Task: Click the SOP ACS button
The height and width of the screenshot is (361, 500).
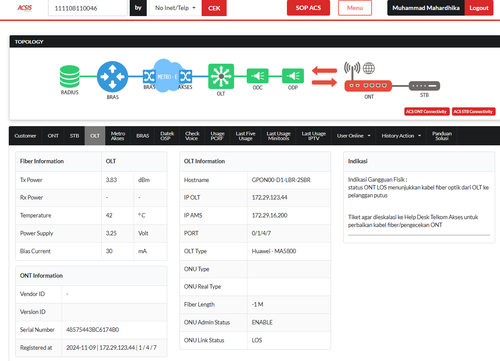Action: pos(308,8)
